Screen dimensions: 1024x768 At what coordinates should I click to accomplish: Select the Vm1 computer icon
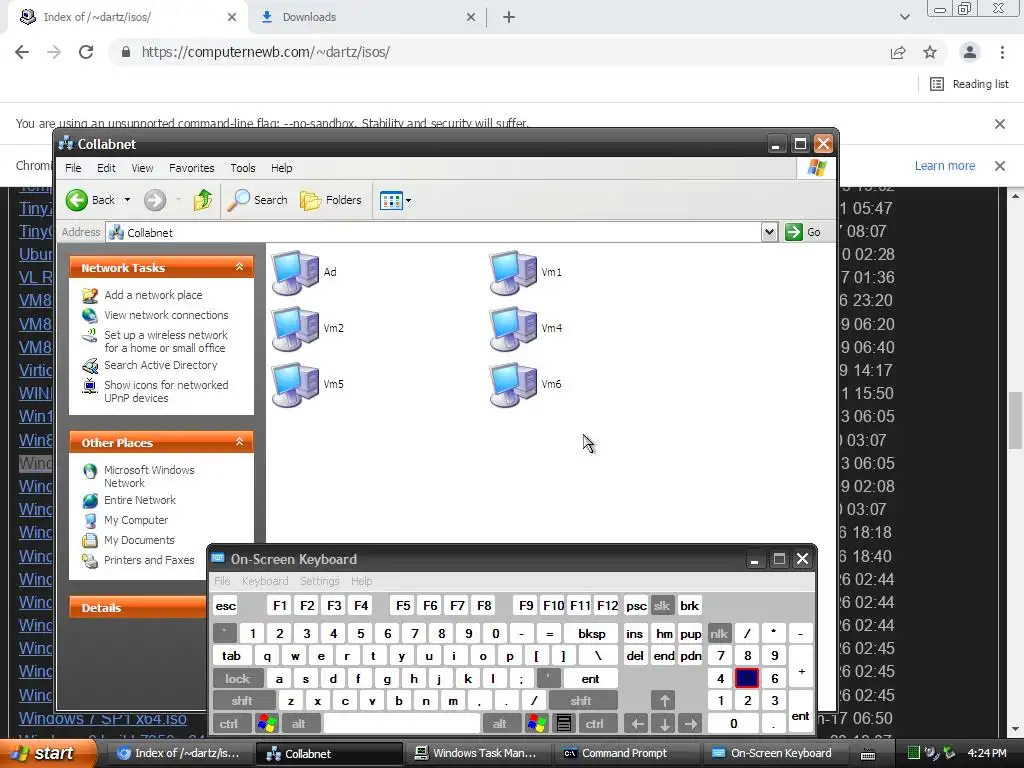coord(513,272)
